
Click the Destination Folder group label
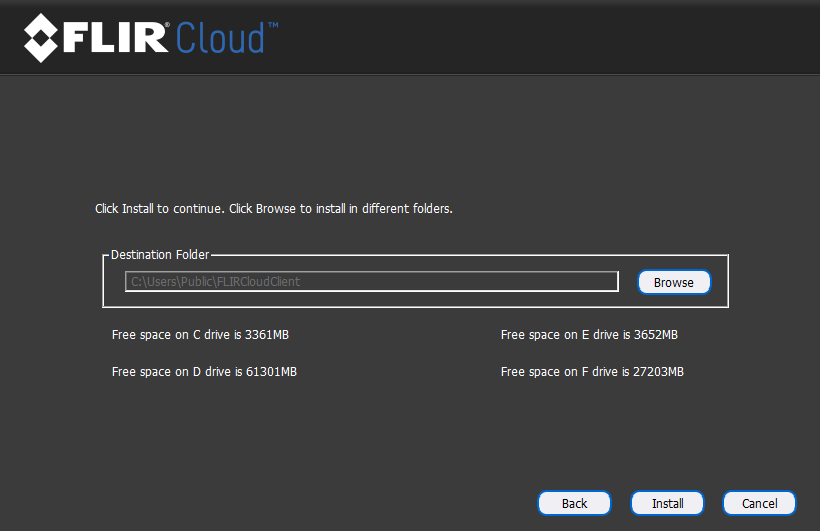pos(160,255)
